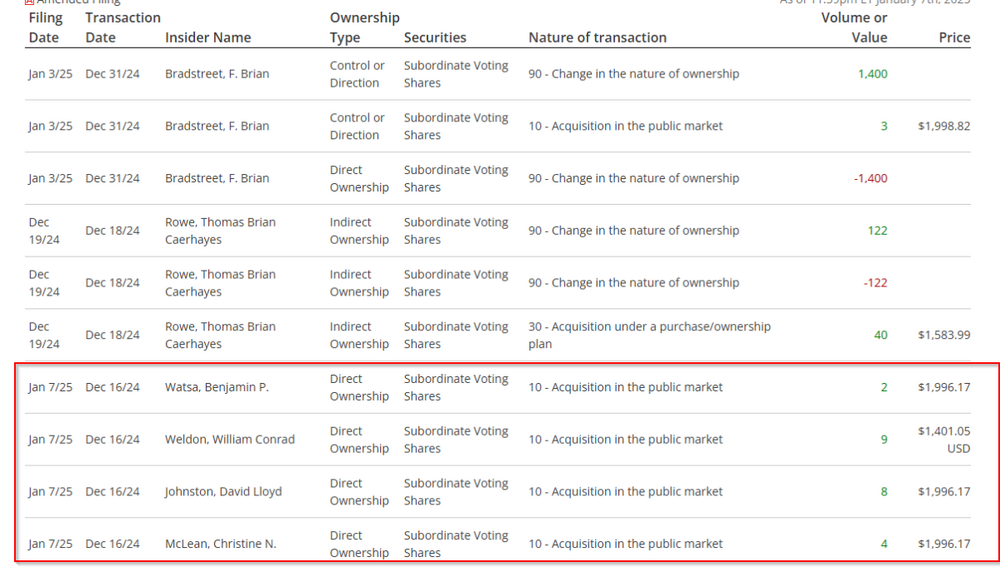Image resolution: width=1000 pixels, height=567 pixels.
Task: Click the Ownership Type column header
Action: 364,27
